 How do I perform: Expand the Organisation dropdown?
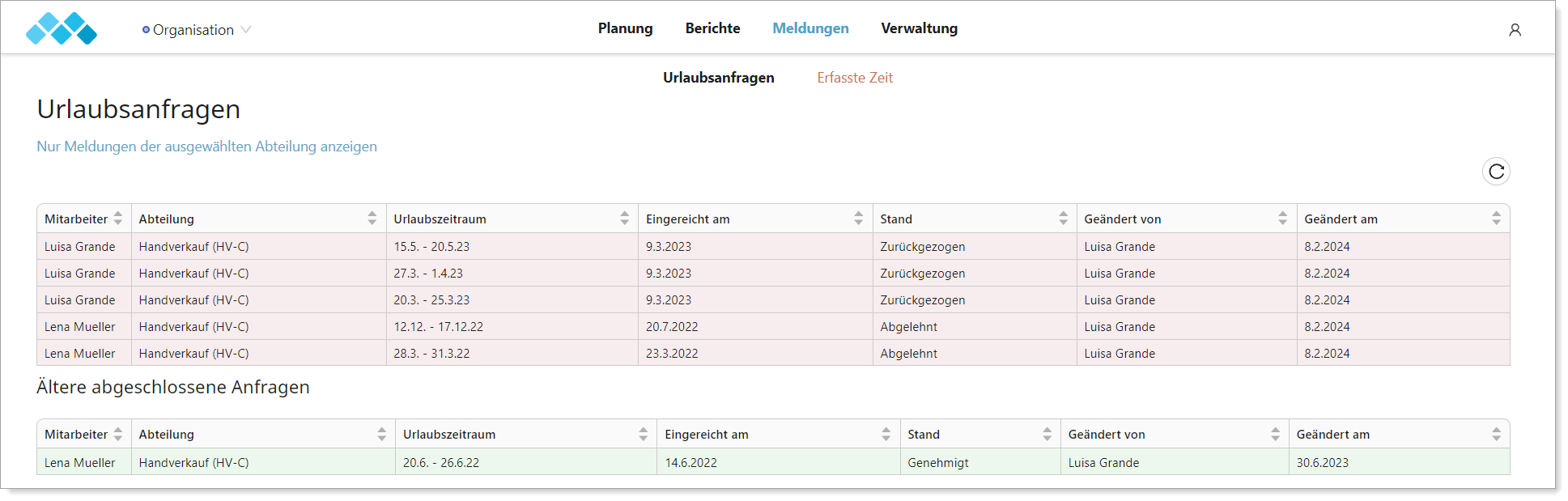pyautogui.click(x=197, y=30)
